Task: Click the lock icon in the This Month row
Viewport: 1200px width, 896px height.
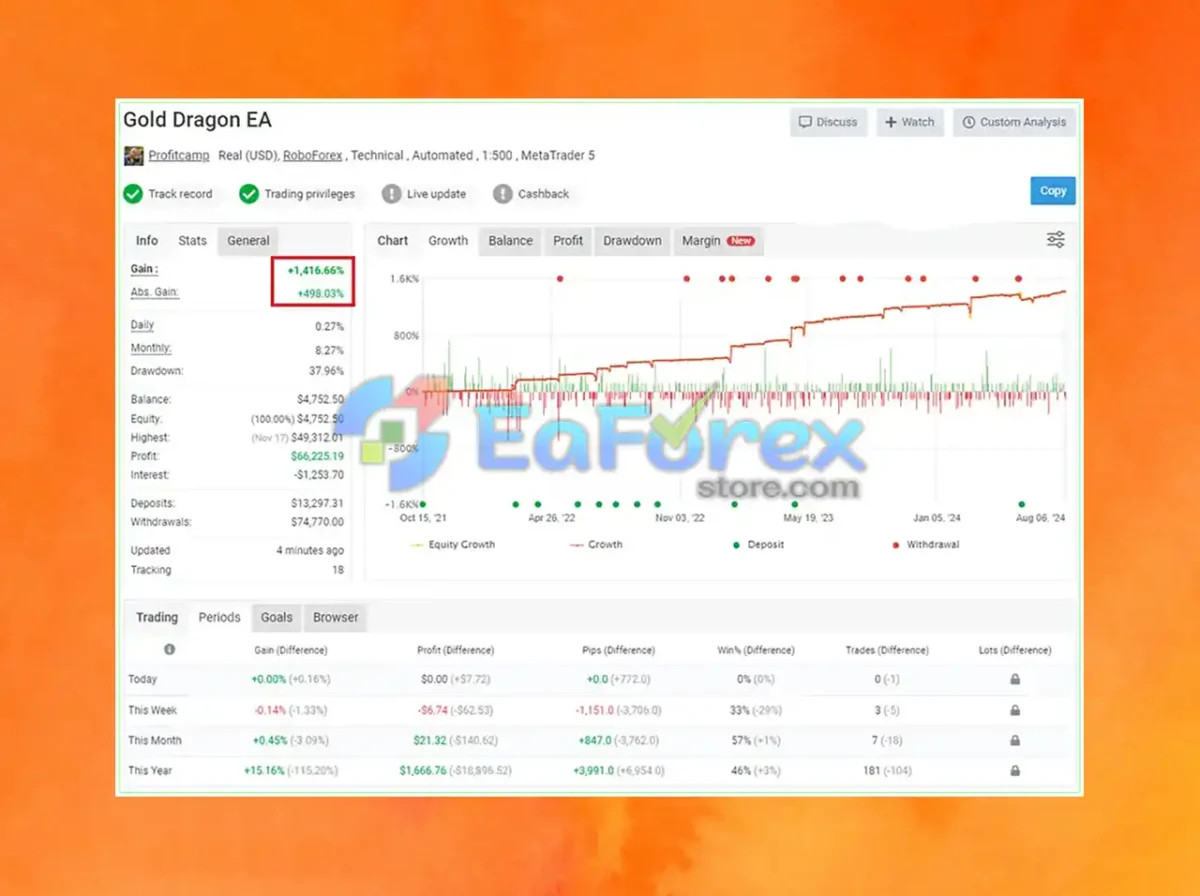Action: click(1015, 741)
